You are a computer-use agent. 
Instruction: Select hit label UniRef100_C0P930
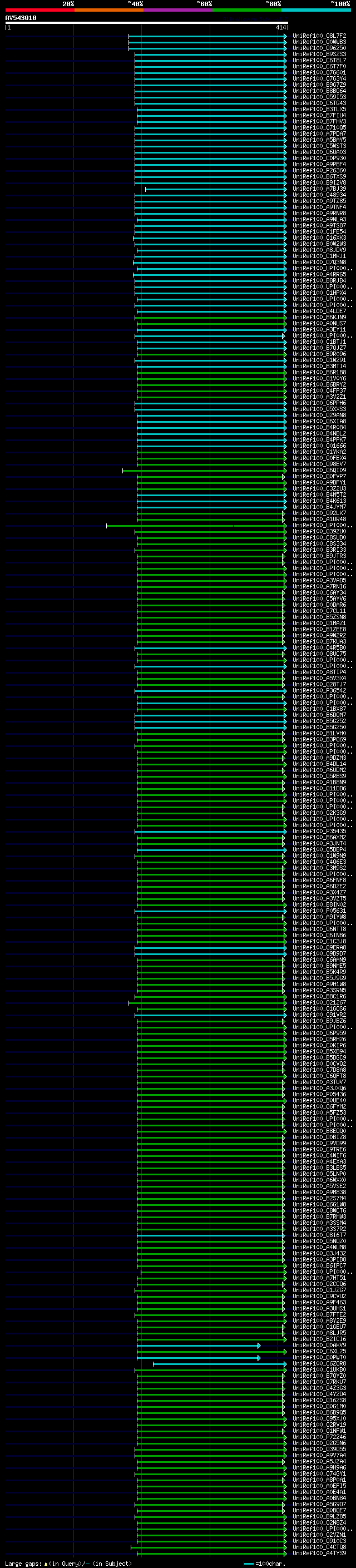[x=319, y=159]
